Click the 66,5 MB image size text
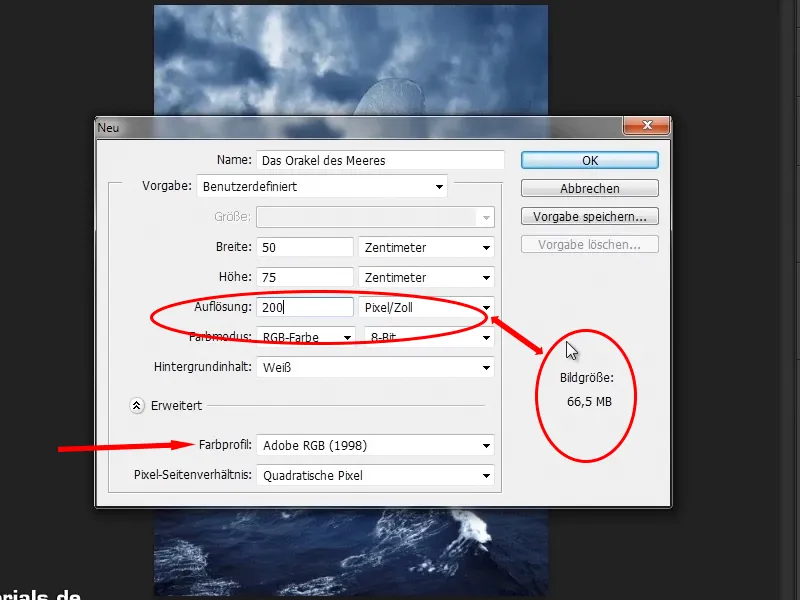800x600 pixels. 589,402
